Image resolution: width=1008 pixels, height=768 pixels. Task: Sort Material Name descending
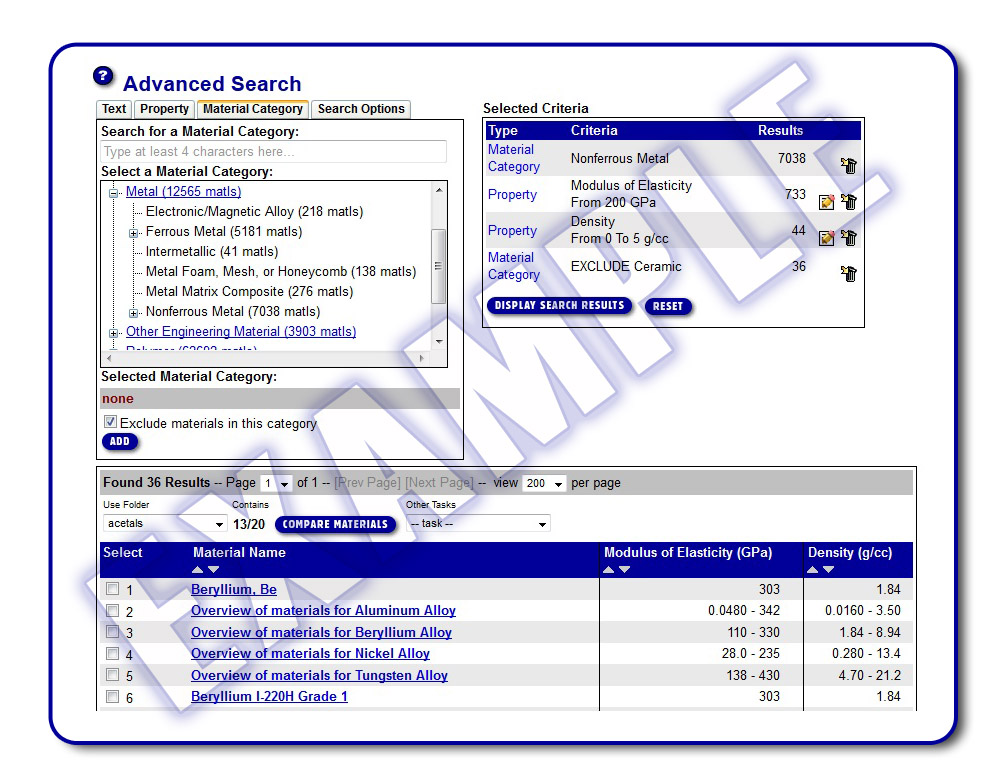coord(214,570)
